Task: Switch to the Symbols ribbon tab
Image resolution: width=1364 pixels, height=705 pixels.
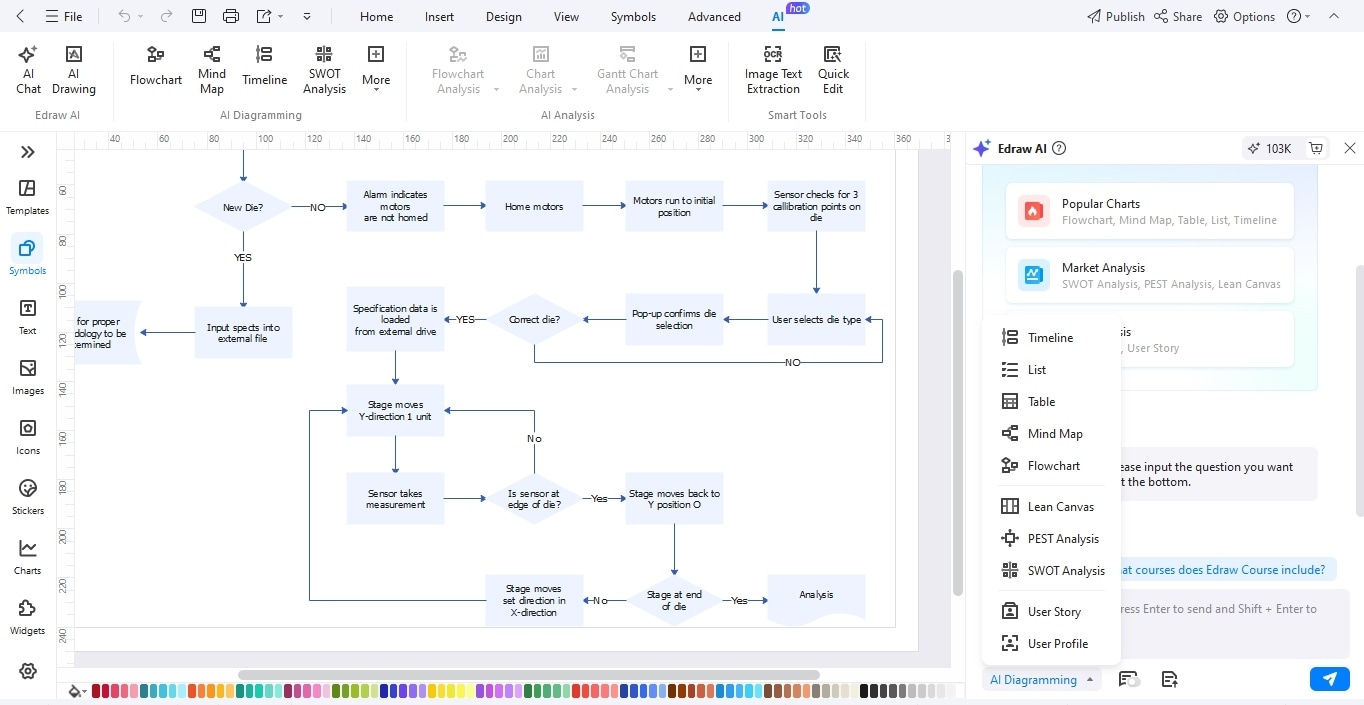Action: point(633,16)
